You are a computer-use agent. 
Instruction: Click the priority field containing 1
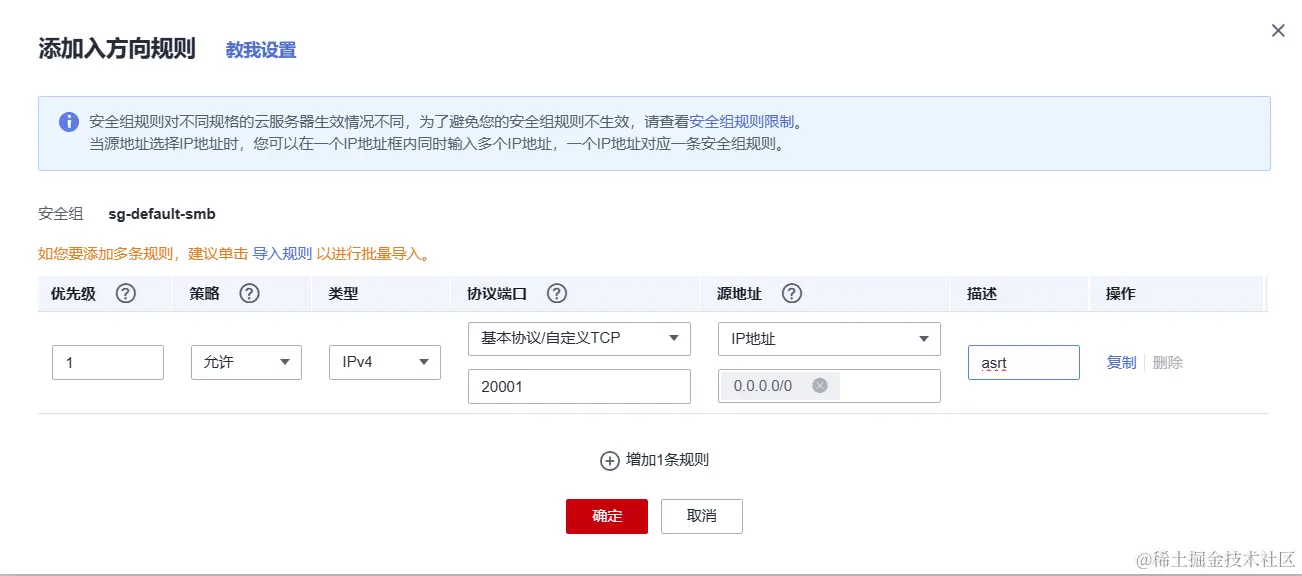108,362
